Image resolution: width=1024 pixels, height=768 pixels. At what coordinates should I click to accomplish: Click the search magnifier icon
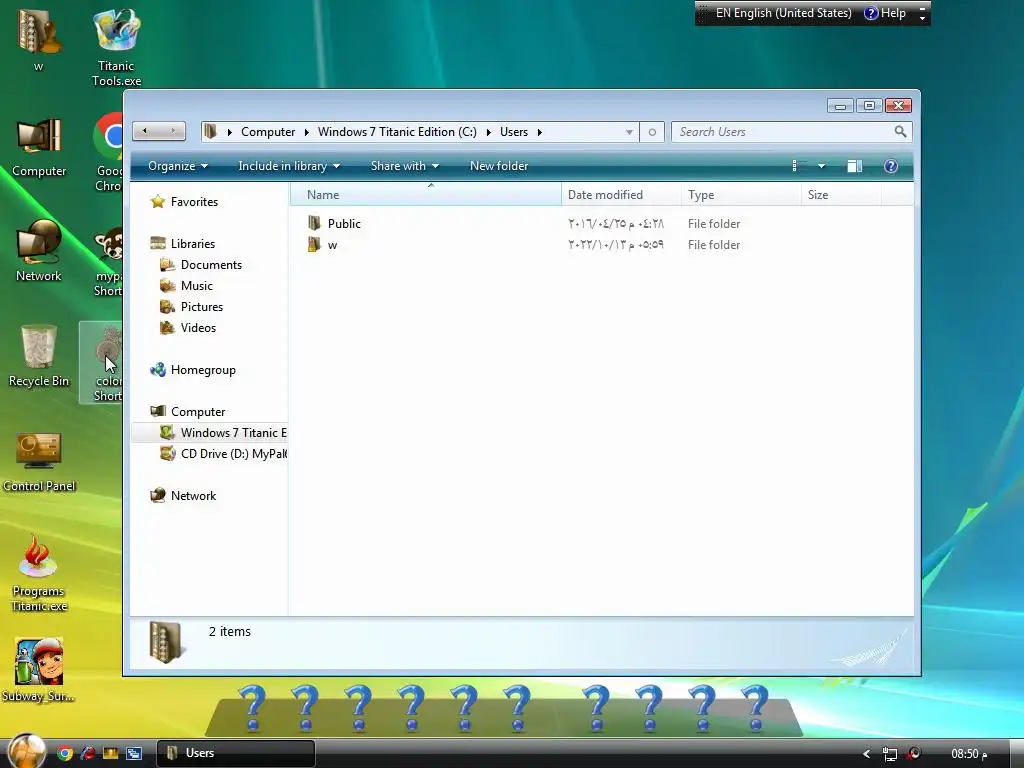tap(900, 131)
